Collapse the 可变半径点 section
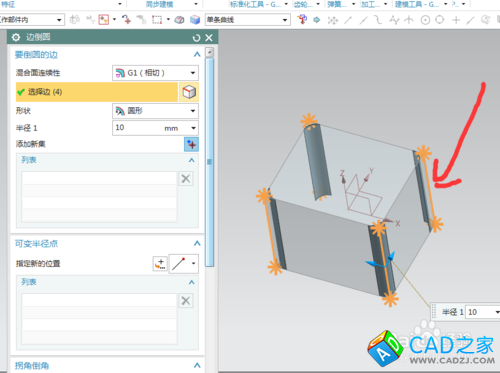The height and width of the screenshot is (373, 500). coord(197,243)
